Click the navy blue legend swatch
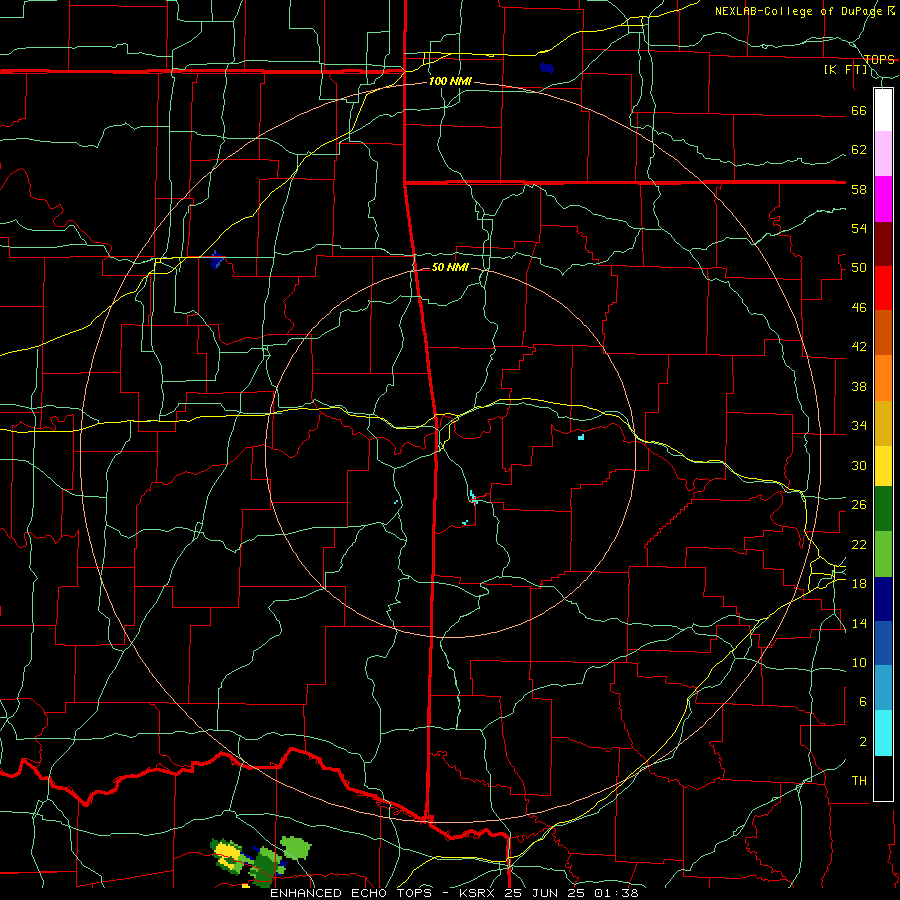The width and height of the screenshot is (900, 900). (883, 599)
